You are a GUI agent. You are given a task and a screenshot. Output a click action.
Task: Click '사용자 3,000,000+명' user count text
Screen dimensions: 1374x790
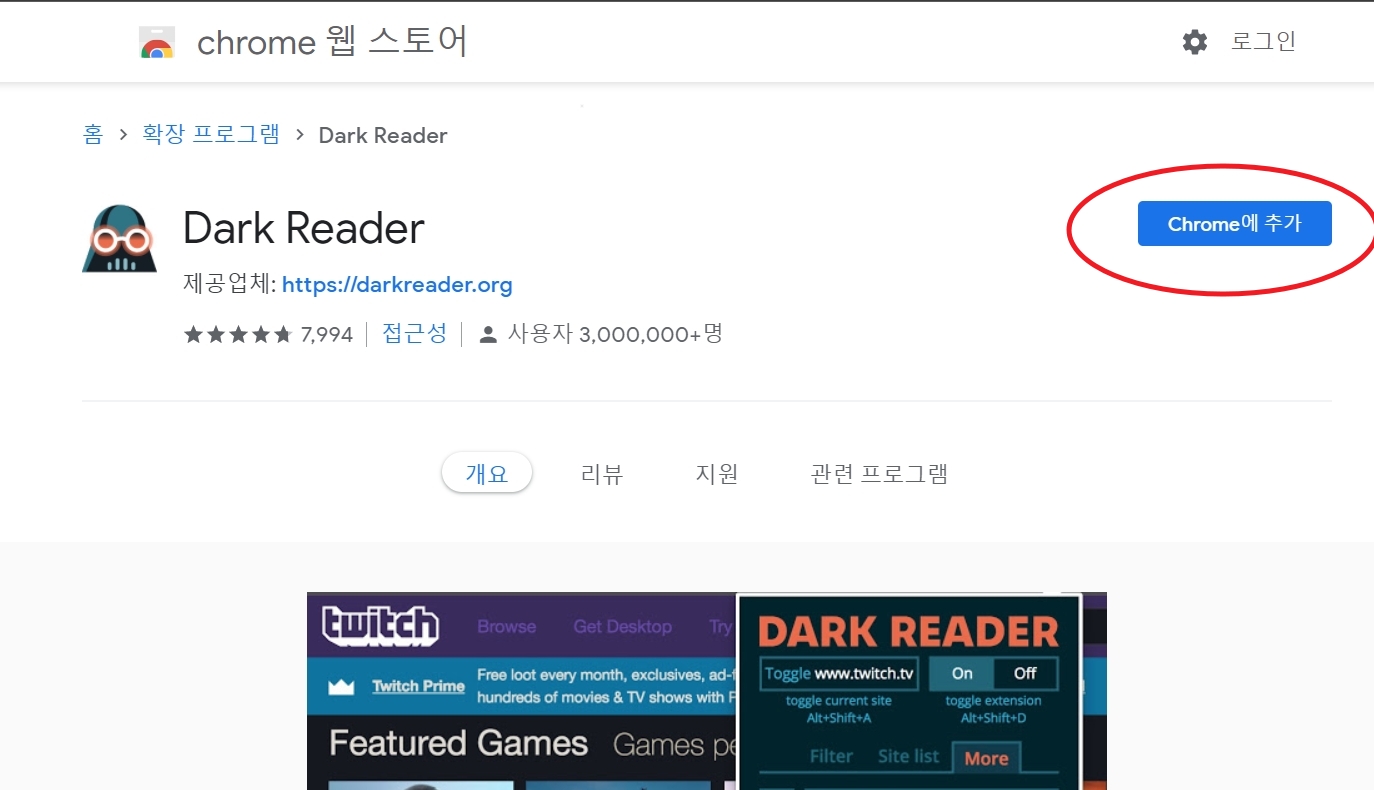[x=615, y=334]
